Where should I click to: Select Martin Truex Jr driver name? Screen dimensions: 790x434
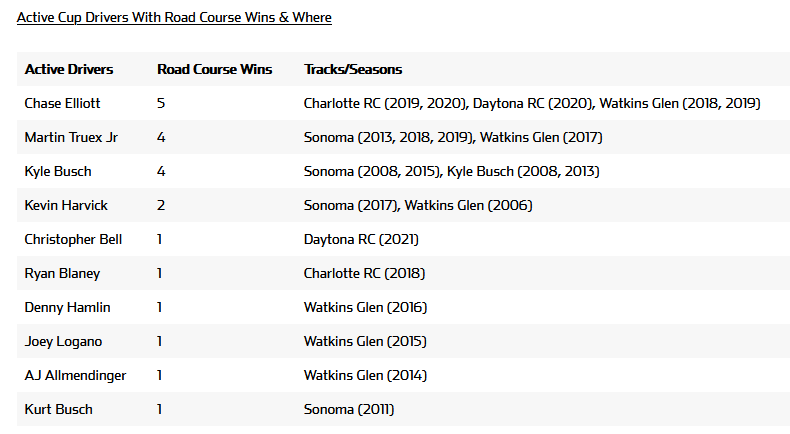pyautogui.click(x=71, y=137)
